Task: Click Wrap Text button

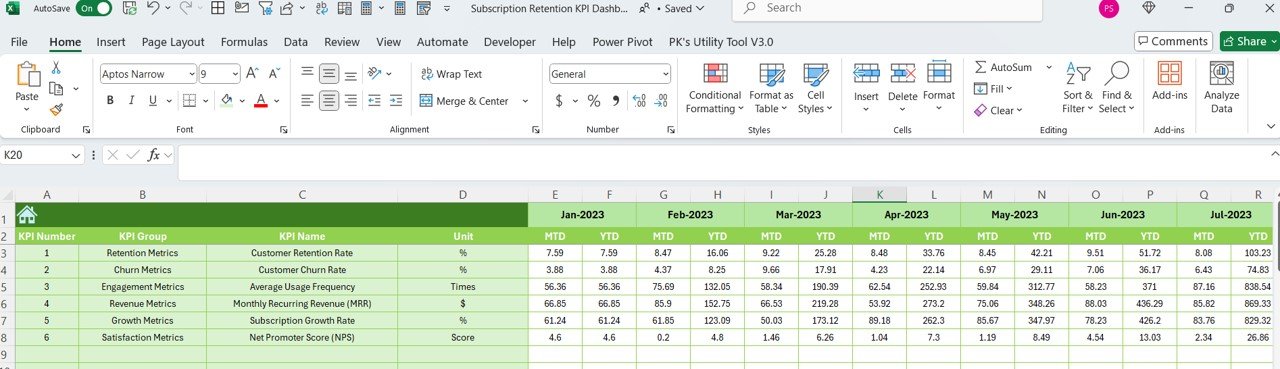Action: (451, 74)
